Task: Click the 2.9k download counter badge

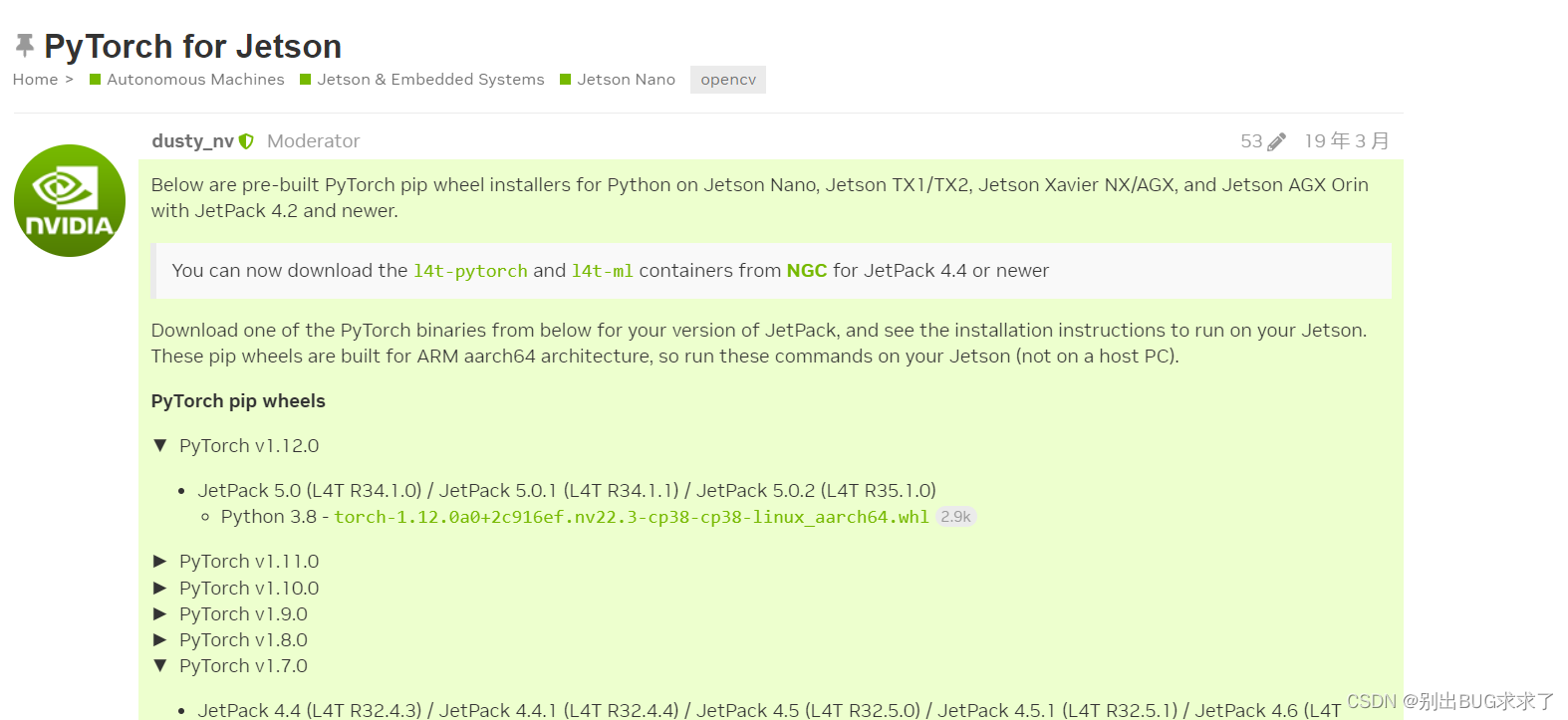Action: (955, 516)
